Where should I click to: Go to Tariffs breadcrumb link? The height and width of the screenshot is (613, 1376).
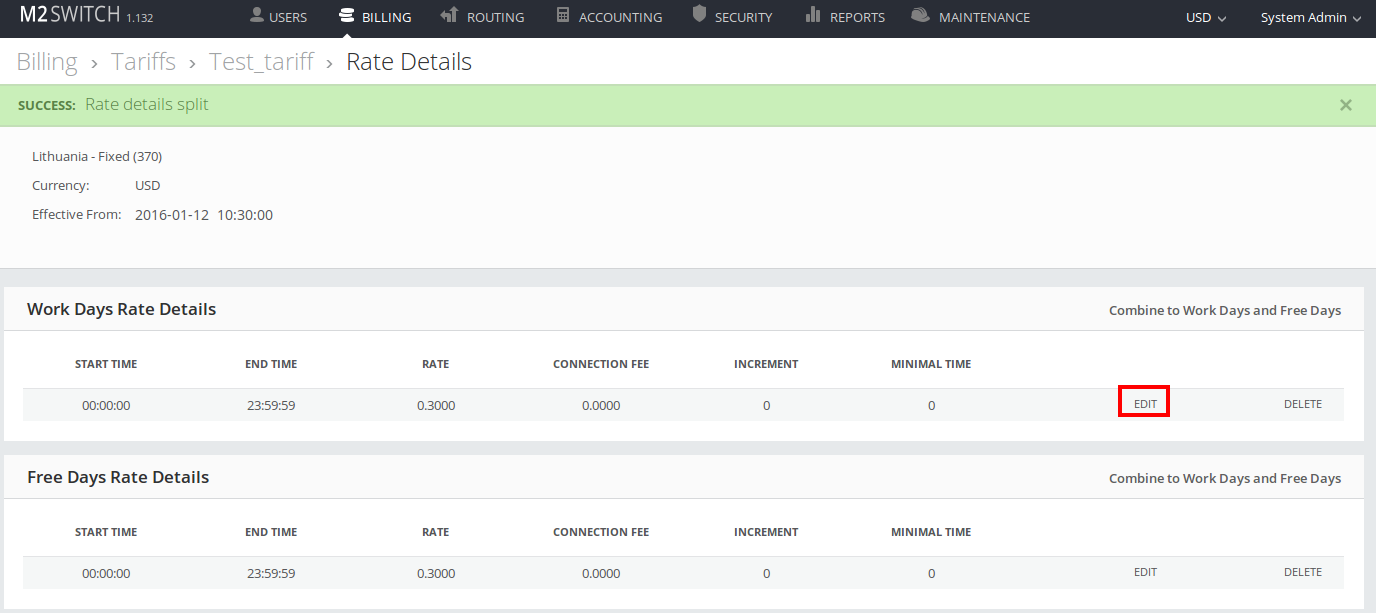(143, 62)
